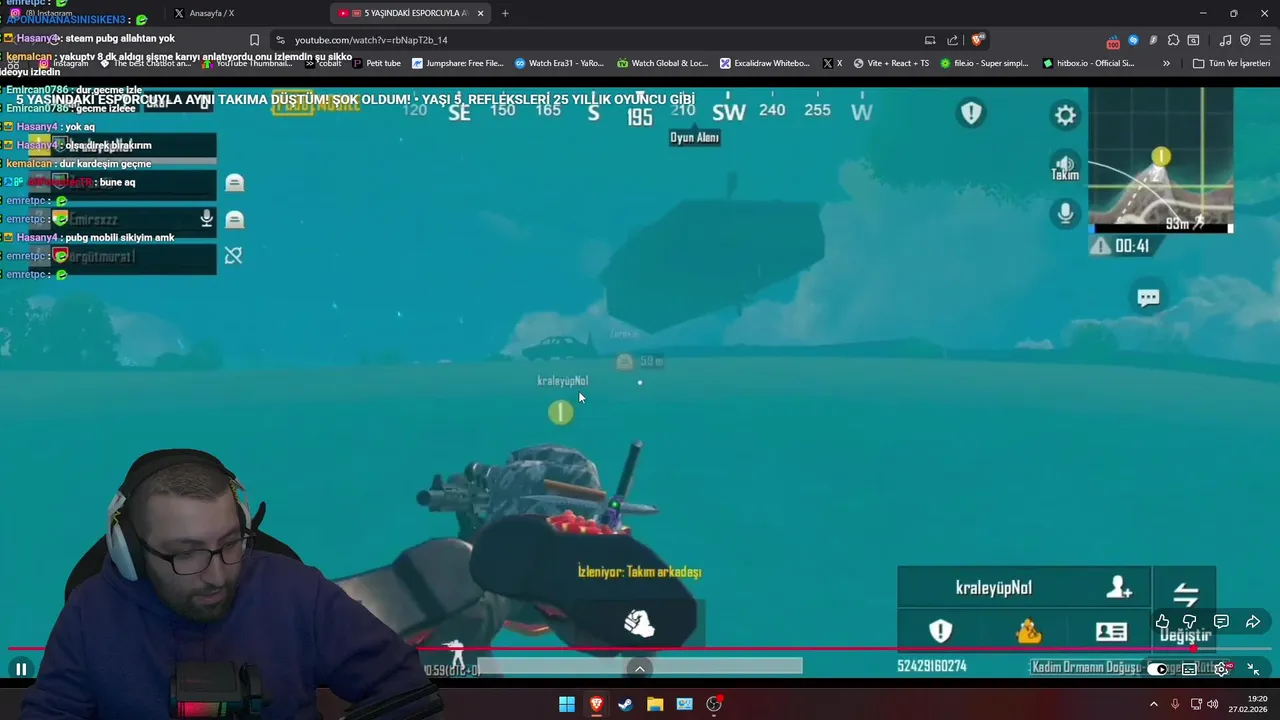The width and height of the screenshot is (1280, 720).
Task: Open YouTube player settings gear
Action: coord(1221,669)
